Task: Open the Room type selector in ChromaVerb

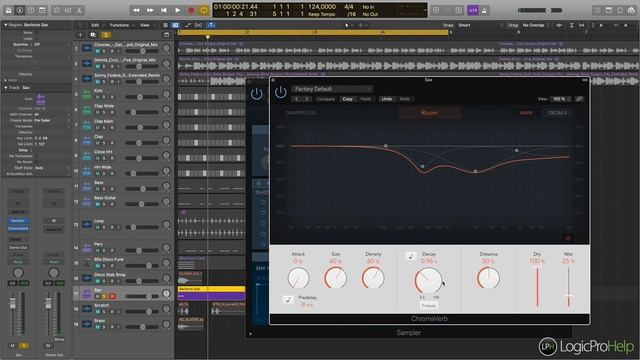Action: pyautogui.click(x=429, y=113)
